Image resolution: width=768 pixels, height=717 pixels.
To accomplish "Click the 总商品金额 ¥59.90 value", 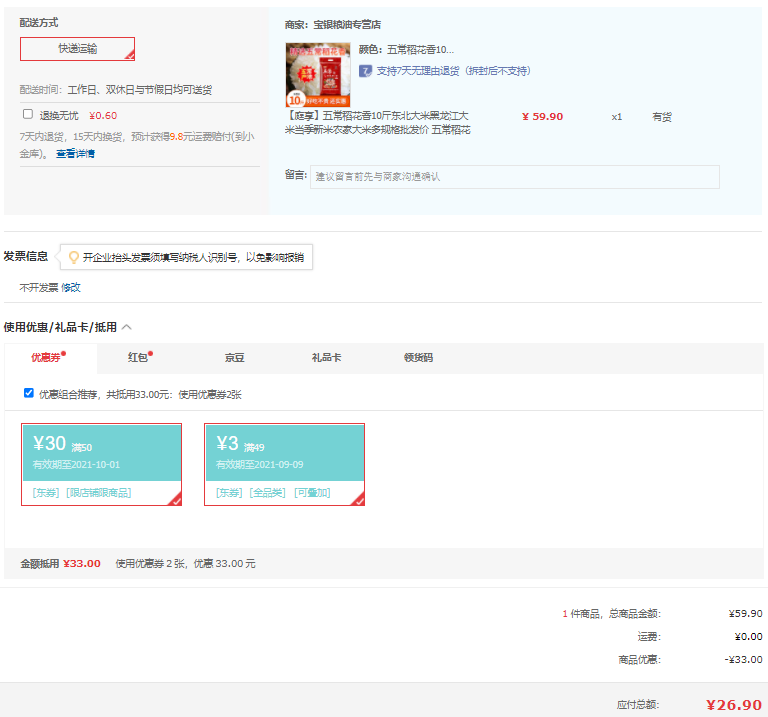I will [745, 614].
